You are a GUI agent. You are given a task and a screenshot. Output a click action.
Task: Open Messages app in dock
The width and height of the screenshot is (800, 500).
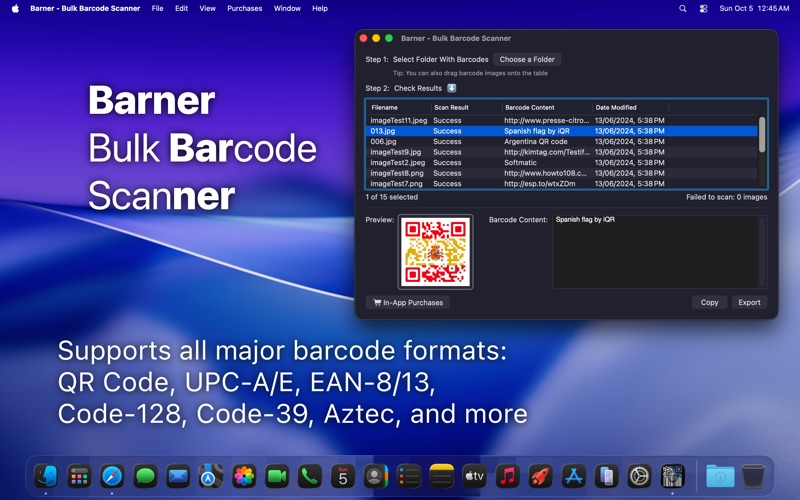pyautogui.click(x=145, y=477)
